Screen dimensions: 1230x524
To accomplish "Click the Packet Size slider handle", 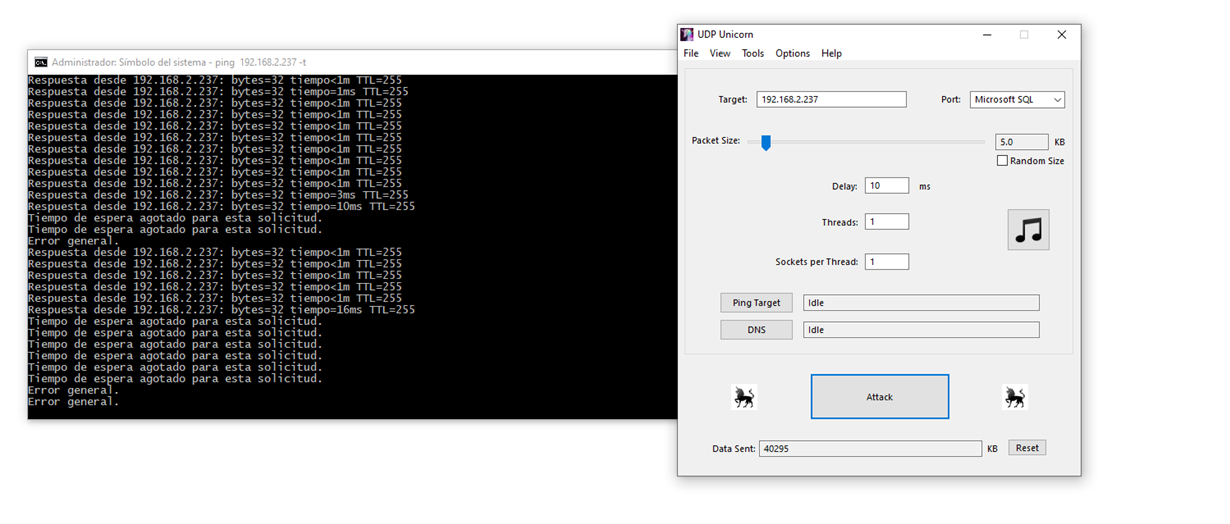I will [x=766, y=142].
